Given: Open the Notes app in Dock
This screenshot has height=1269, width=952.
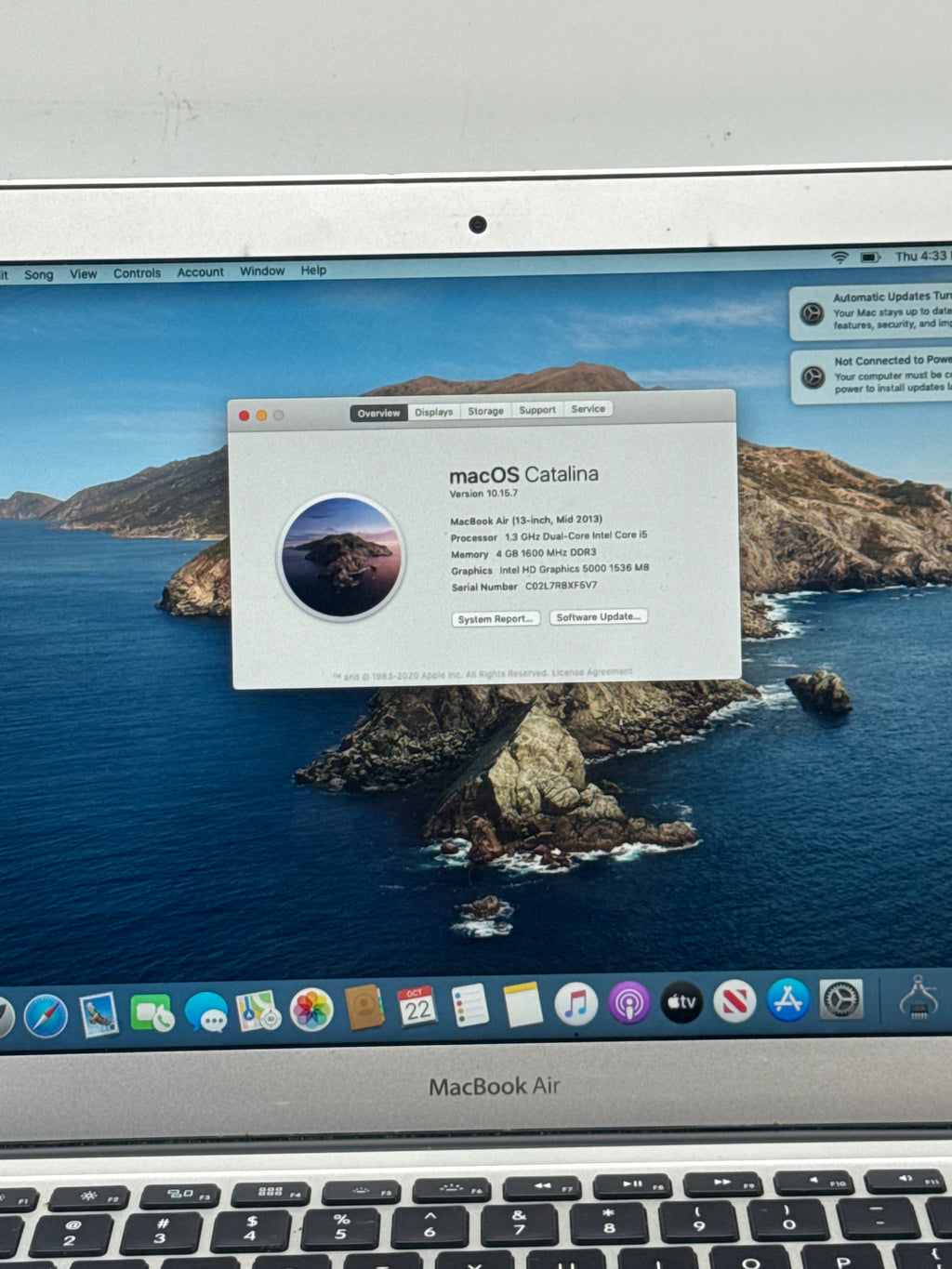Looking at the screenshot, I should click(x=522, y=1005).
